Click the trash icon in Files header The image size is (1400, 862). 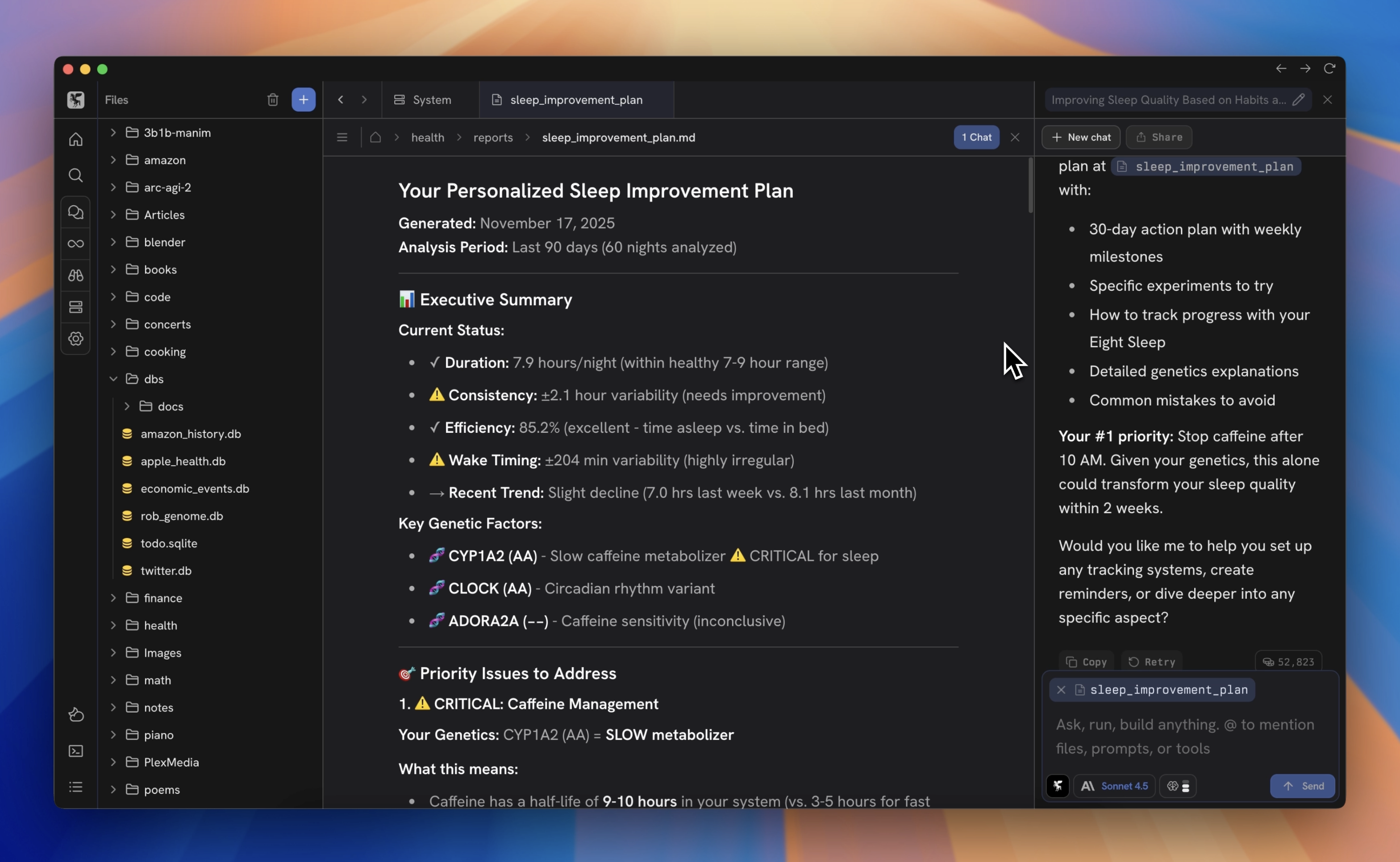[273, 100]
